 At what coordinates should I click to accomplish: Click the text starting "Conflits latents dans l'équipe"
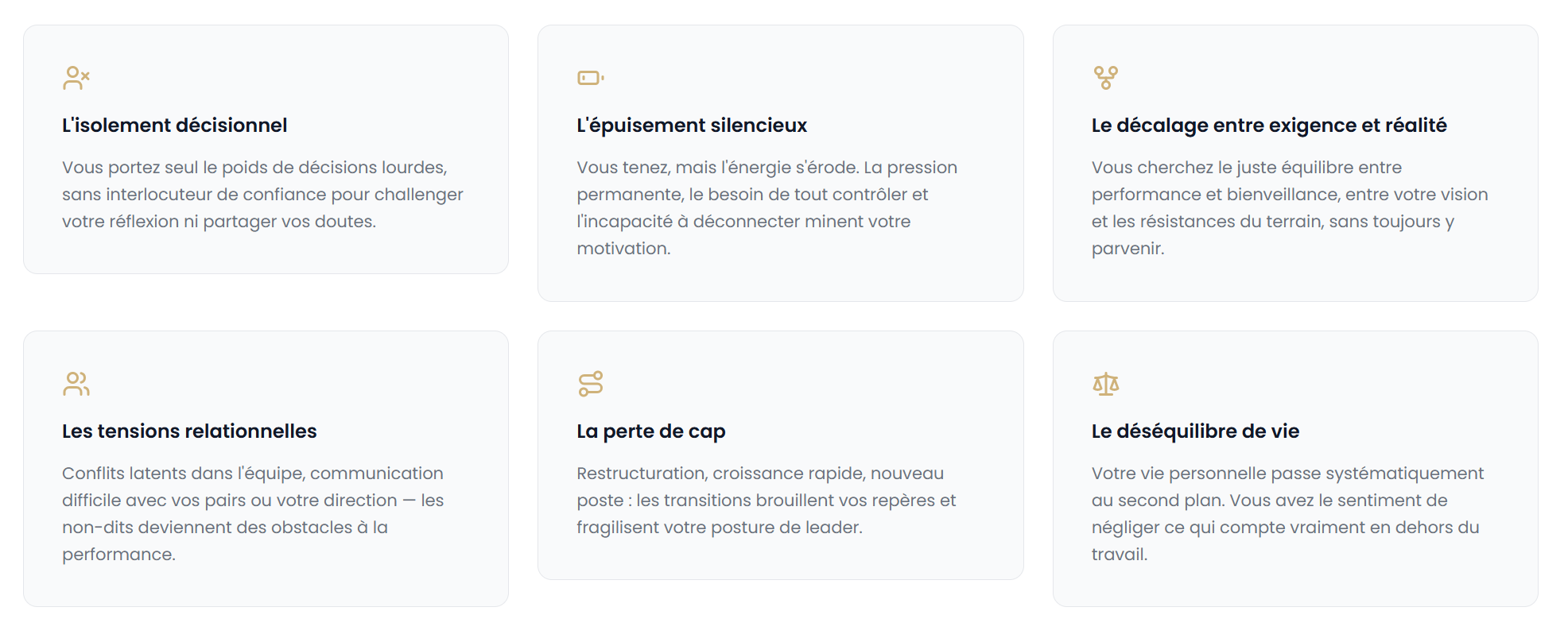pos(253,501)
